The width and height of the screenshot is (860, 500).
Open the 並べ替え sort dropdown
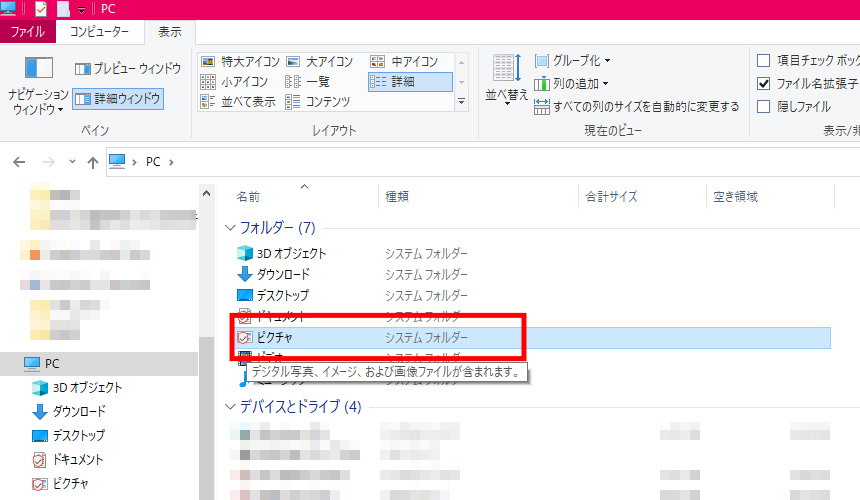(x=506, y=82)
